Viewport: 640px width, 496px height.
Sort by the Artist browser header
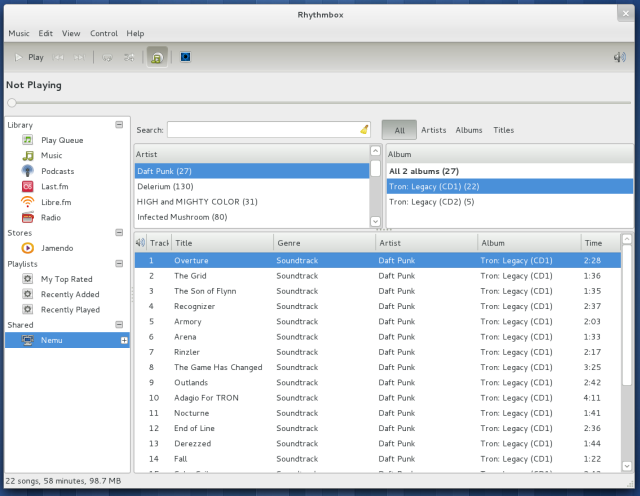pyautogui.click(x=252, y=154)
